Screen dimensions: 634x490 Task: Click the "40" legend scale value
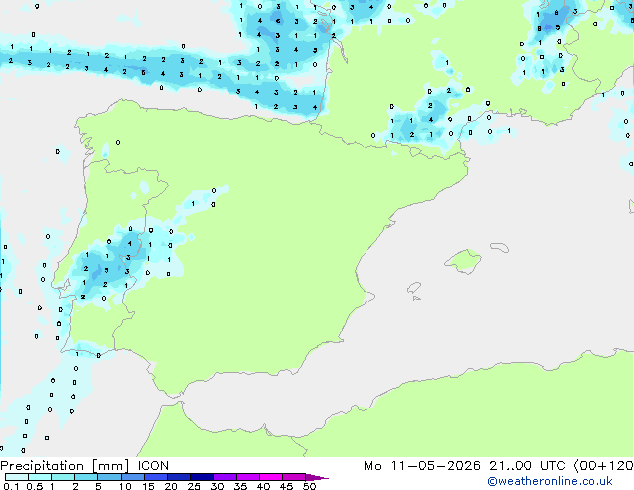click(x=263, y=486)
